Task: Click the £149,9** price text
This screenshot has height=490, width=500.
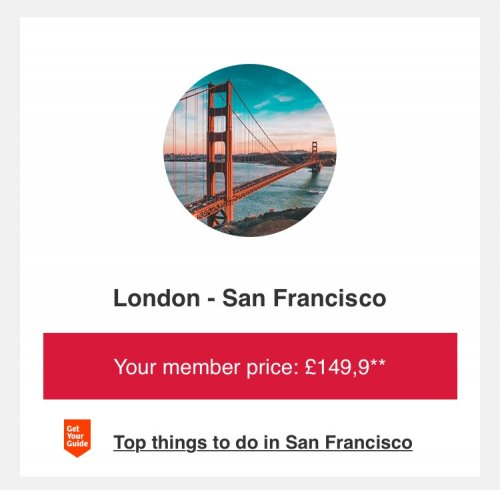Action: click(x=345, y=367)
